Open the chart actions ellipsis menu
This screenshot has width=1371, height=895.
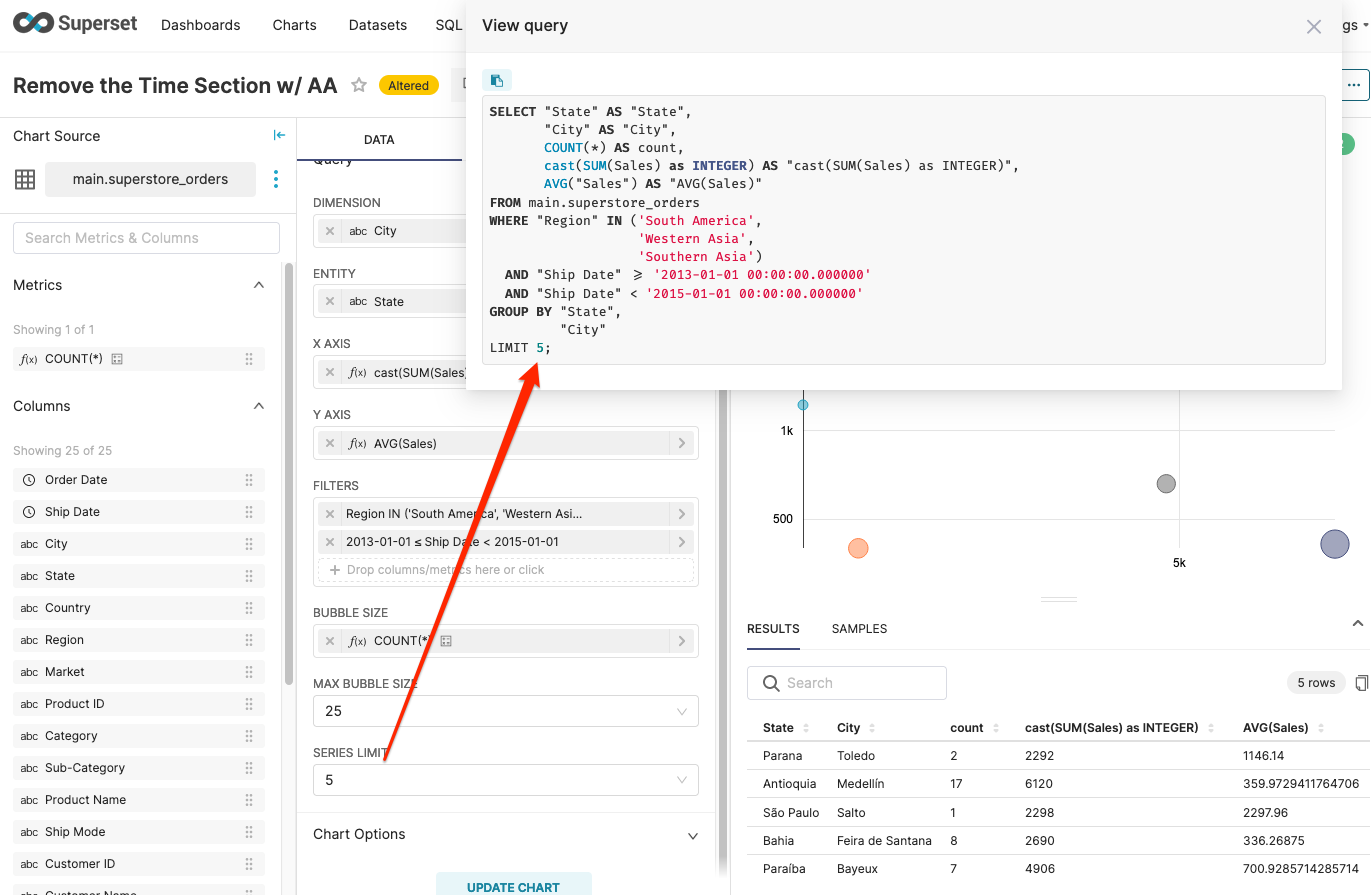(x=1354, y=86)
